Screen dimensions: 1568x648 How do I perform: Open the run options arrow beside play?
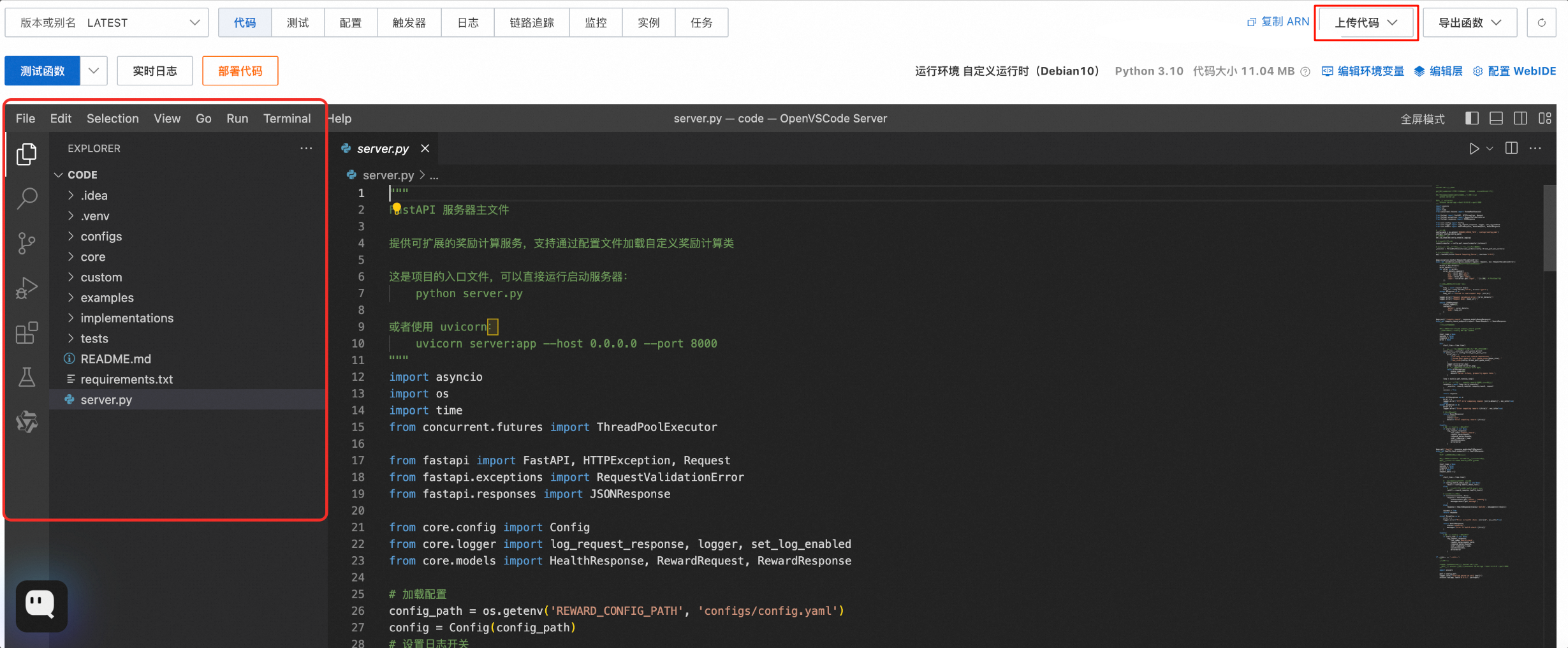(x=1490, y=149)
